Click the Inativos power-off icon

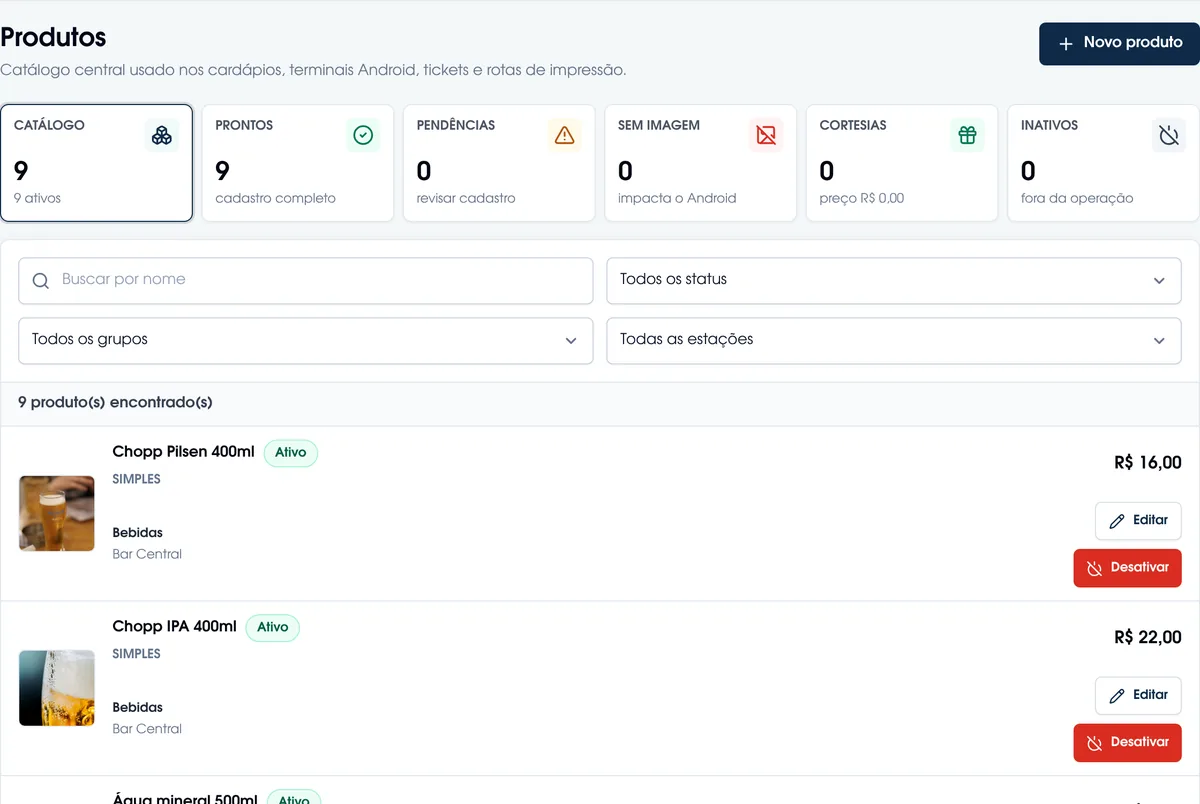pyautogui.click(x=1169, y=135)
